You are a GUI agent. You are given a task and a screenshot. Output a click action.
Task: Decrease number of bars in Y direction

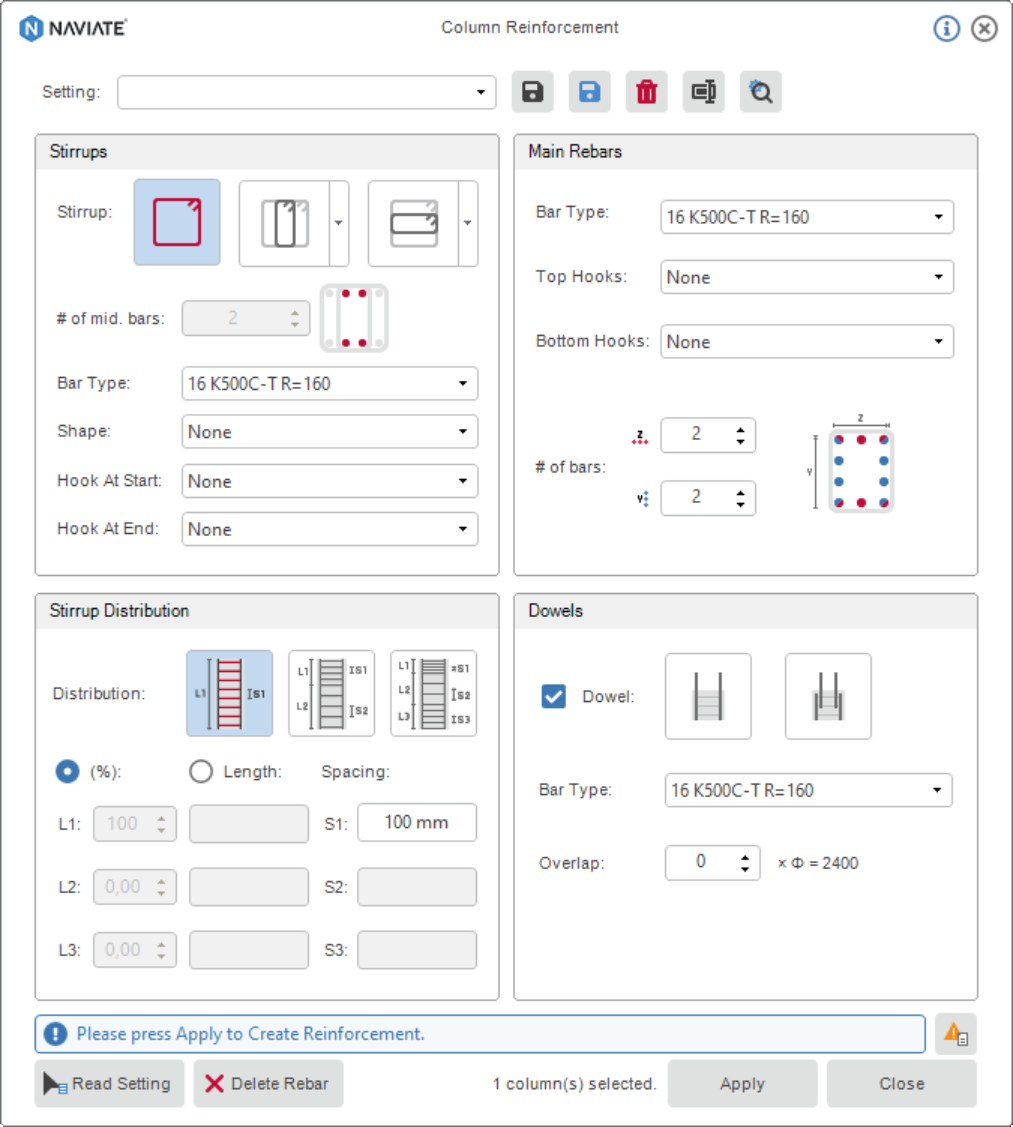[x=741, y=505]
